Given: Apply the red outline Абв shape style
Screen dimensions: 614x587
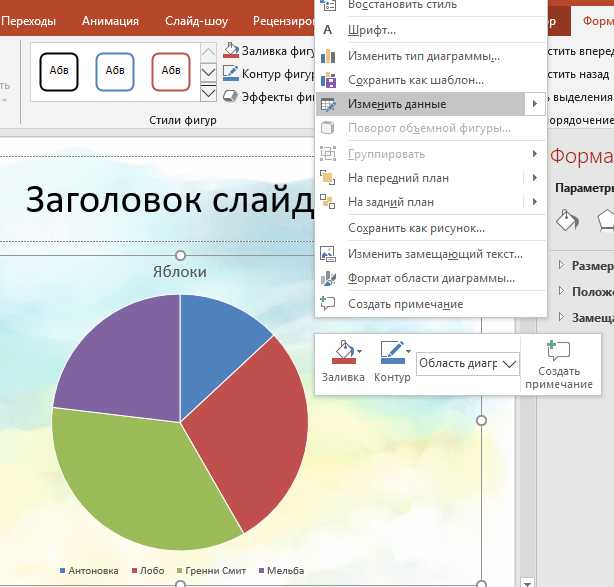Looking at the screenshot, I should coord(171,72).
